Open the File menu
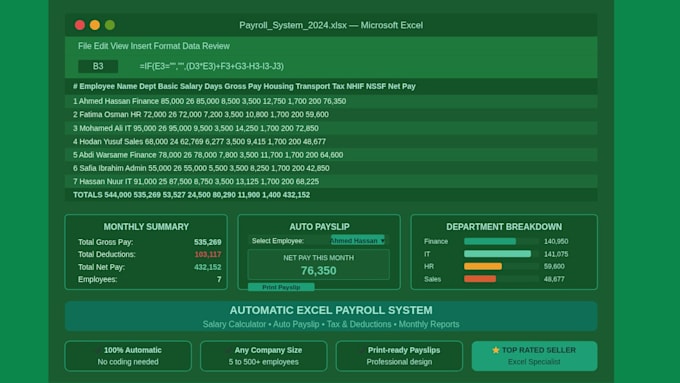The width and height of the screenshot is (680, 383). (85, 46)
